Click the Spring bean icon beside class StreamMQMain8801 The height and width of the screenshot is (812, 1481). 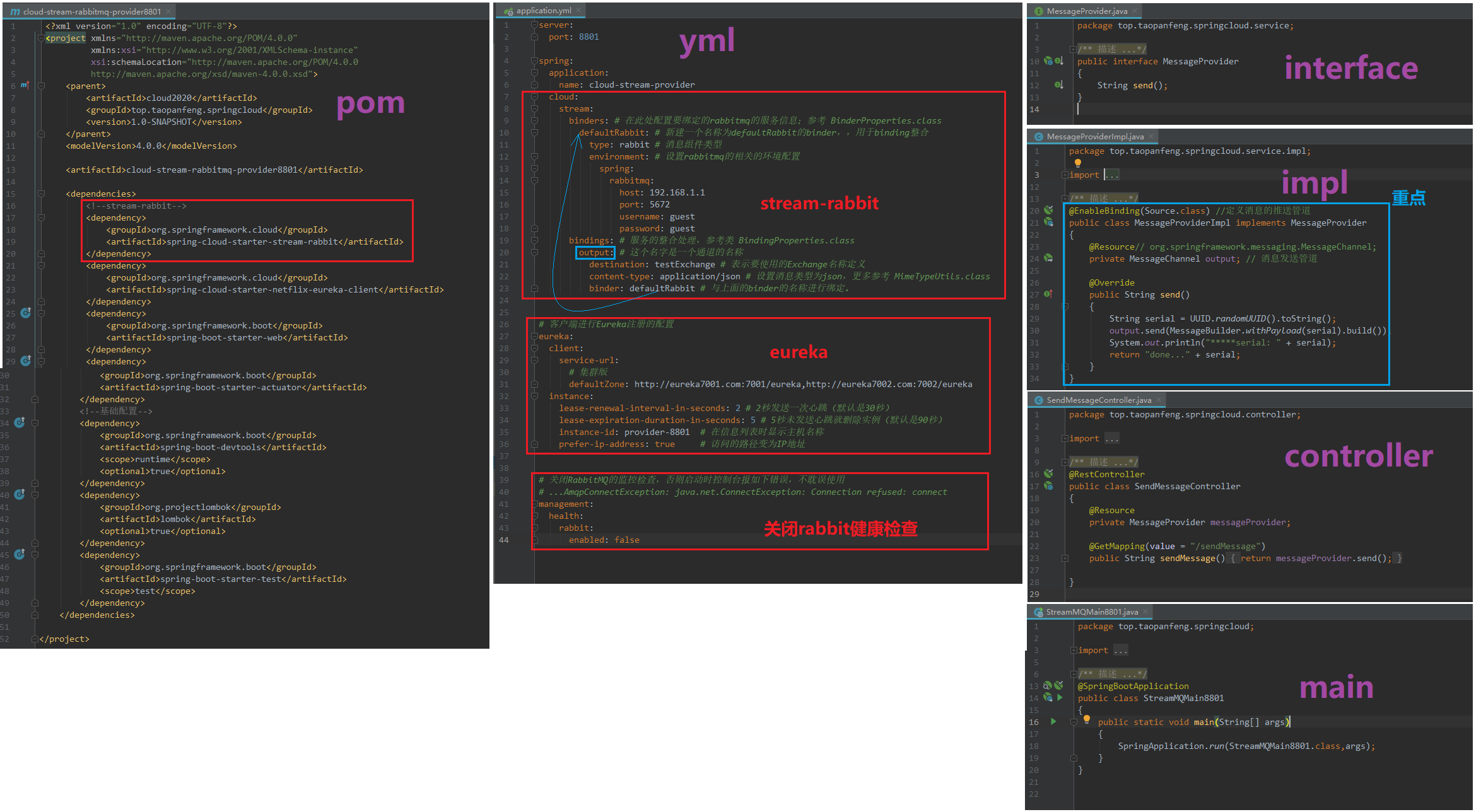click(x=1048, y=698)
